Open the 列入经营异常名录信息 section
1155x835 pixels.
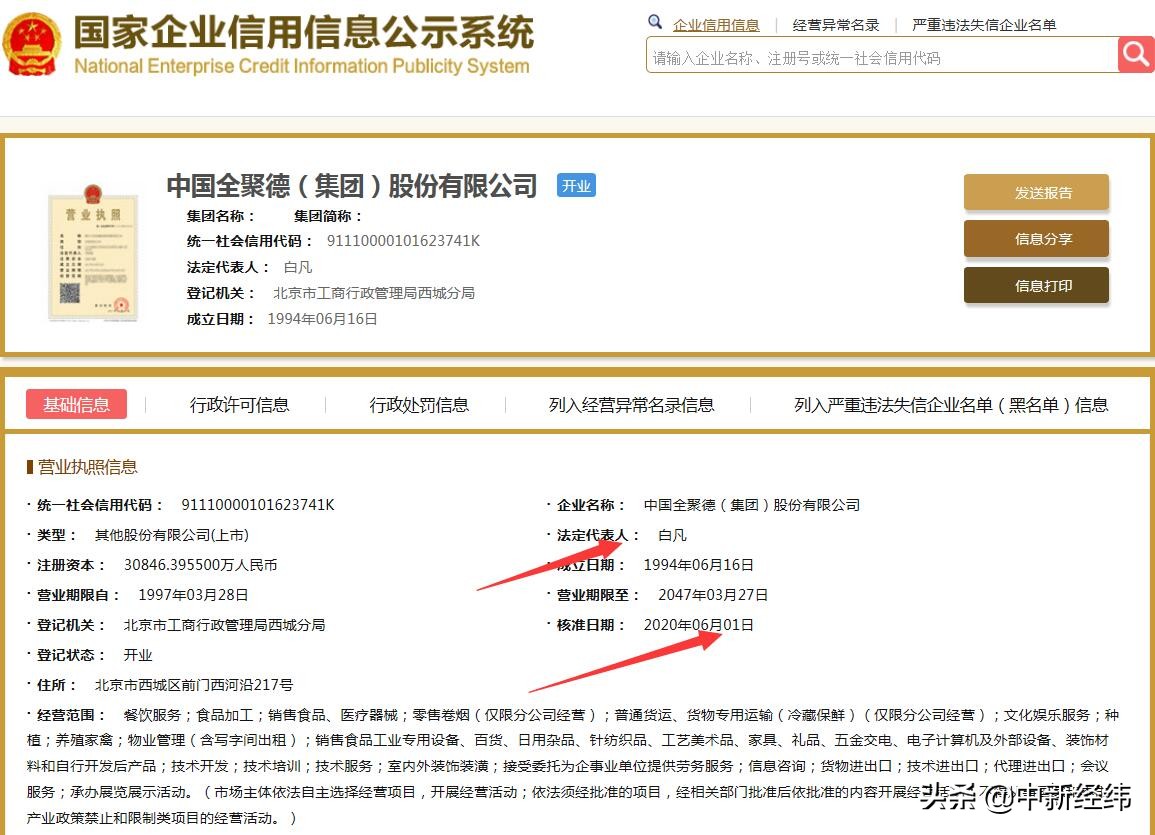point(633,404)
